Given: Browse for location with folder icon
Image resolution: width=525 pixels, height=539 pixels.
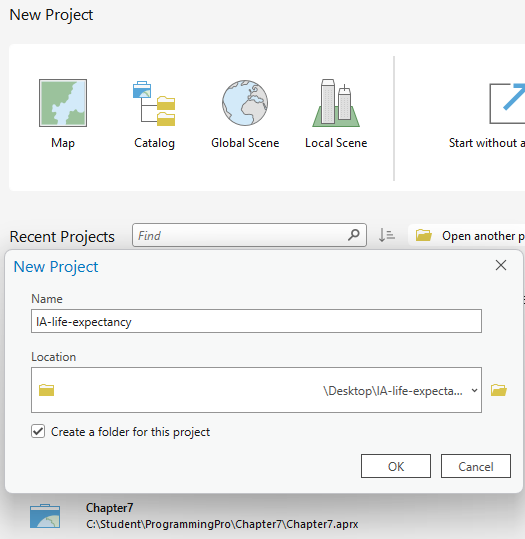Looking at the screenshot, I should 499,390.
